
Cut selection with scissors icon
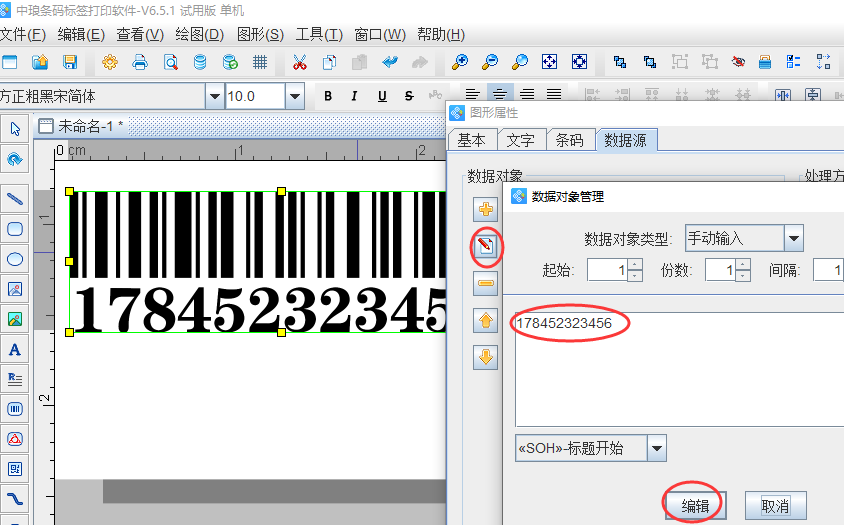tap(300, 62)
